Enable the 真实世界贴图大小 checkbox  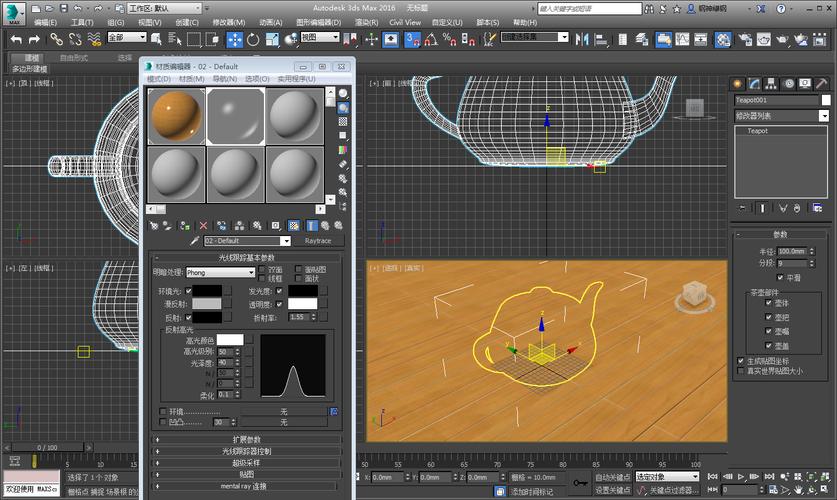tap(741, 371)
